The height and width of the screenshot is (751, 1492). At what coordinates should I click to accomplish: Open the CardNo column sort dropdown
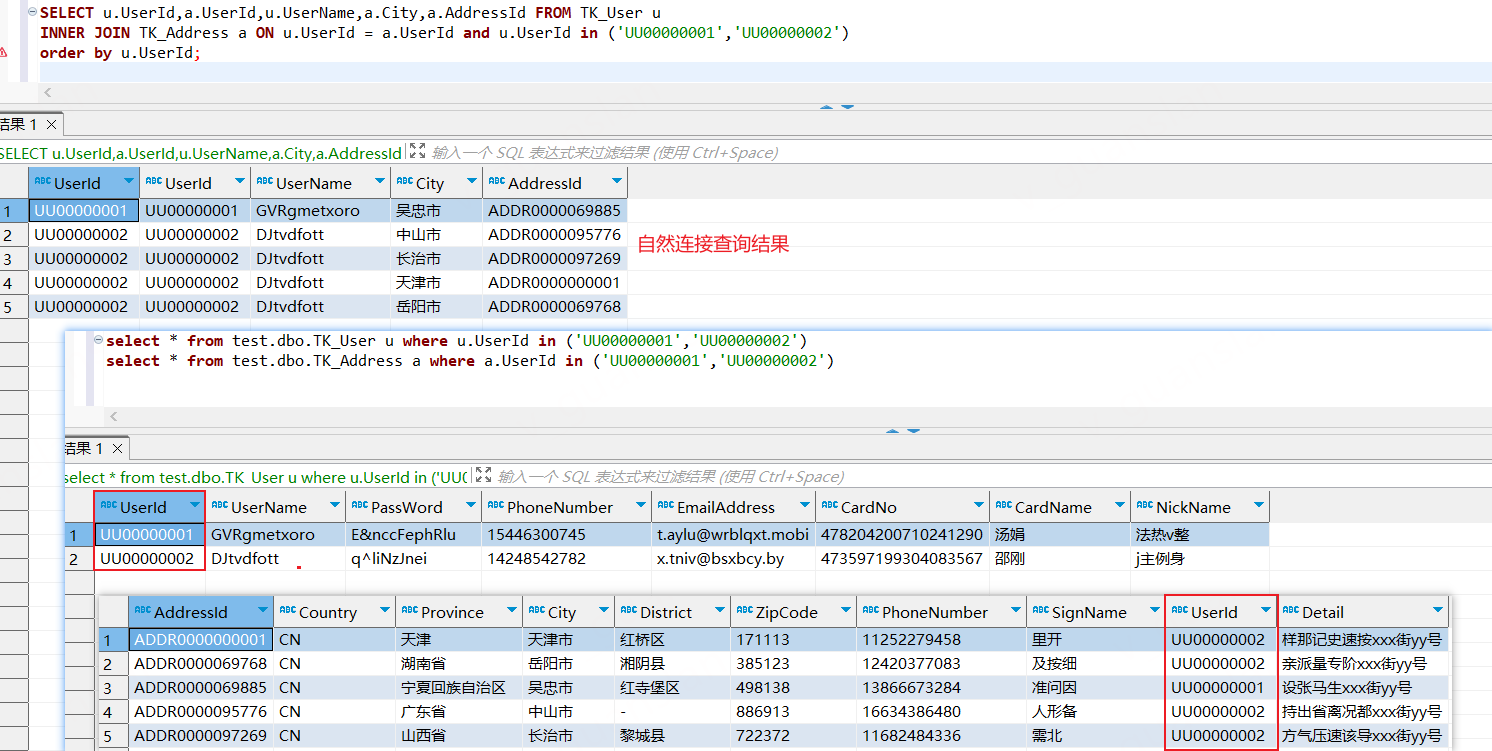(977, 507)
